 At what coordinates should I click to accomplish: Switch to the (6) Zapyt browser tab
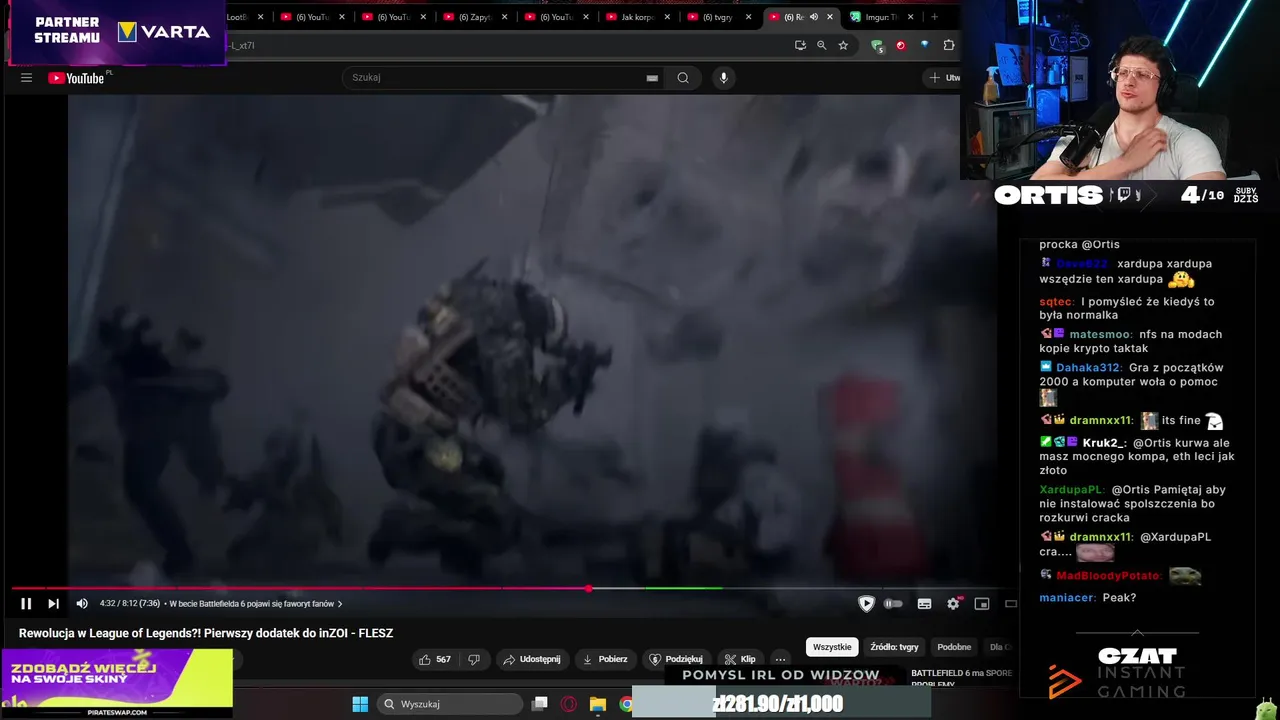point(474,17)
